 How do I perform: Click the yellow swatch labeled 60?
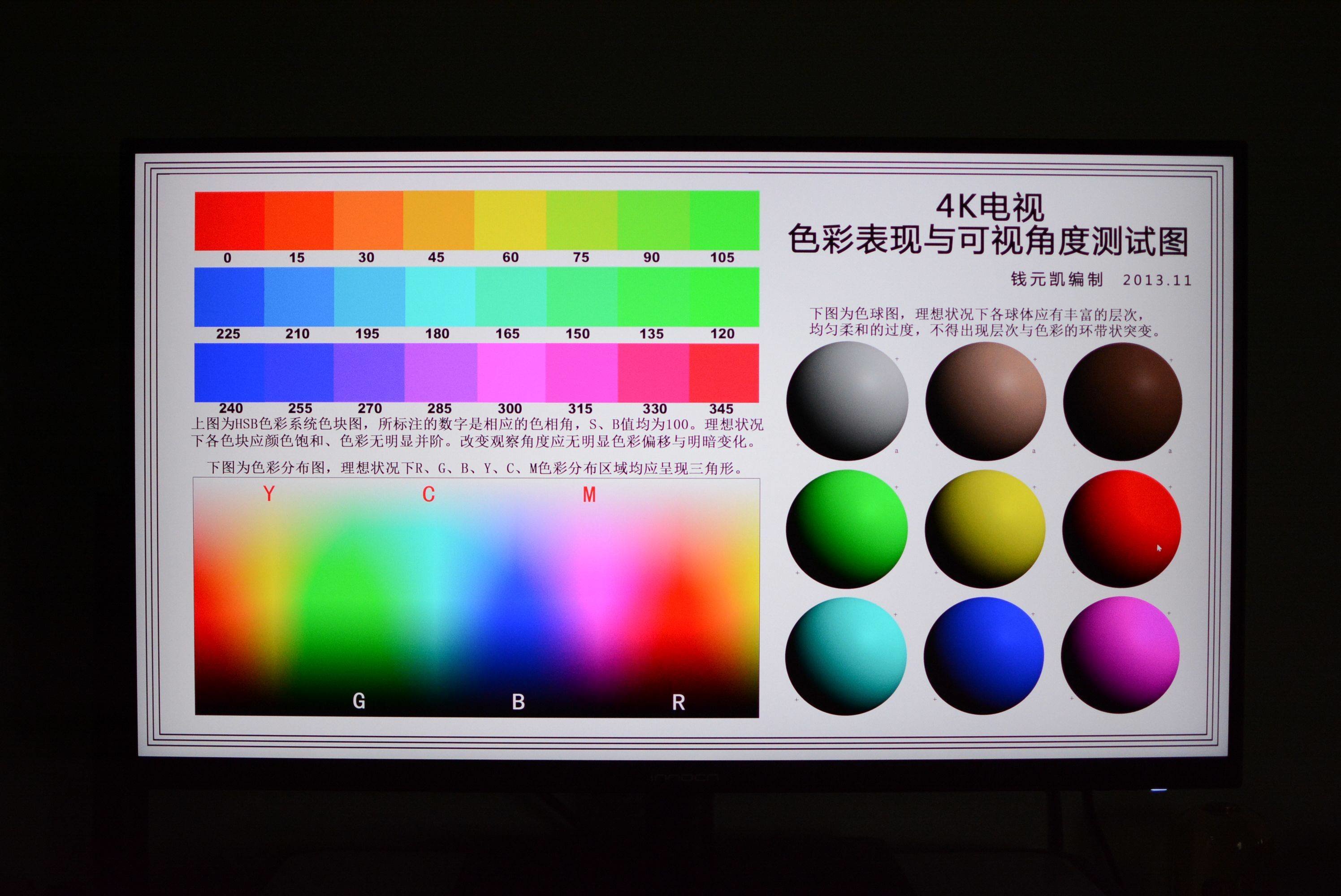pyautogui.click(x=510, y=220)
